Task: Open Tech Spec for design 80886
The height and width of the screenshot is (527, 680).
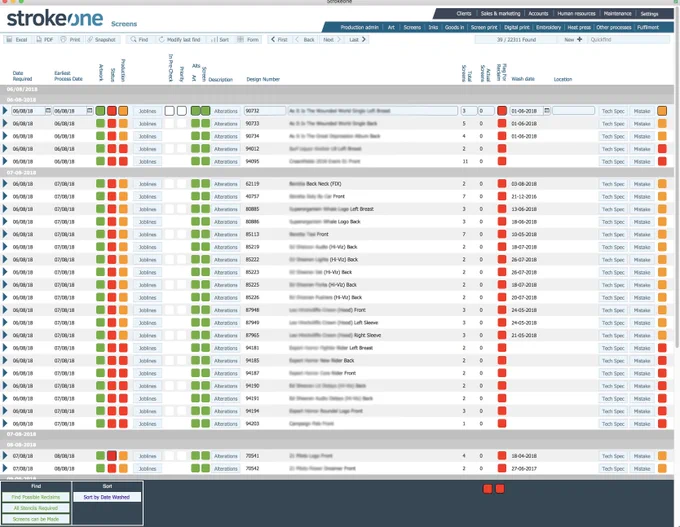Action: [613, 222]
